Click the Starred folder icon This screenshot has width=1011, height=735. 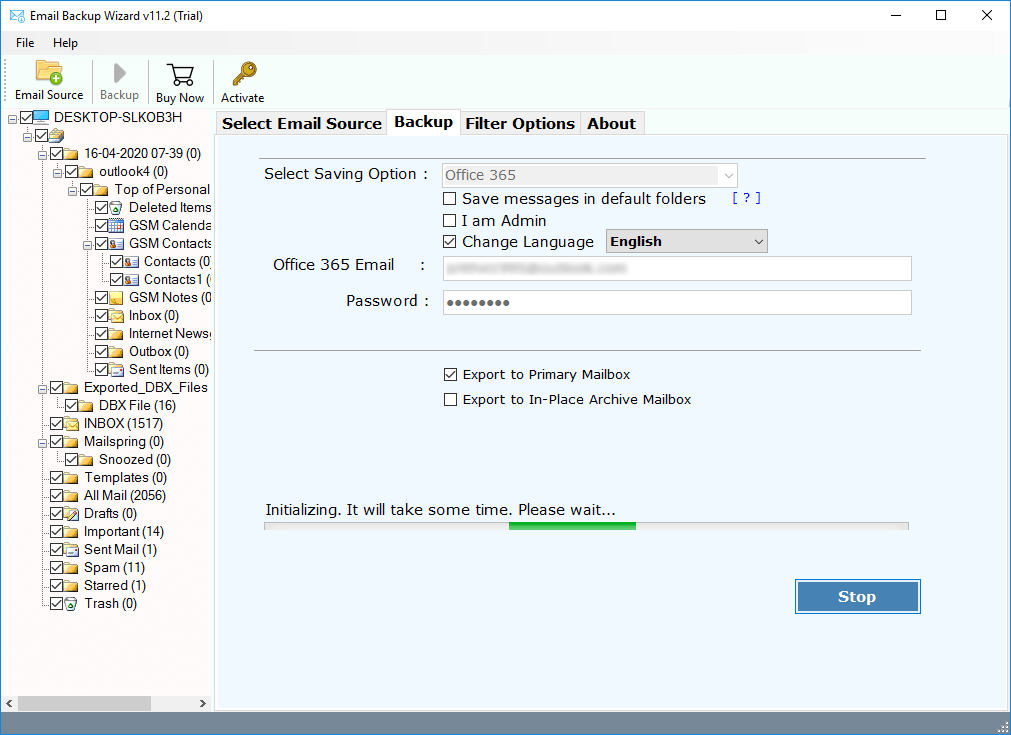(71, 586)
